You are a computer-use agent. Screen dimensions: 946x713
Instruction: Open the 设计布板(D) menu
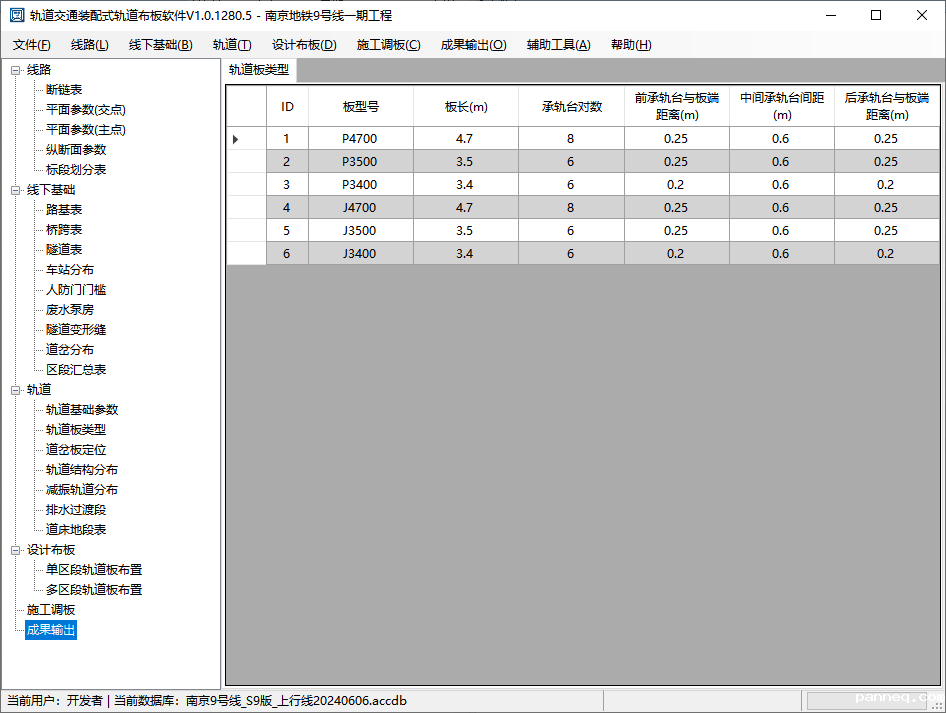(304, 45)
